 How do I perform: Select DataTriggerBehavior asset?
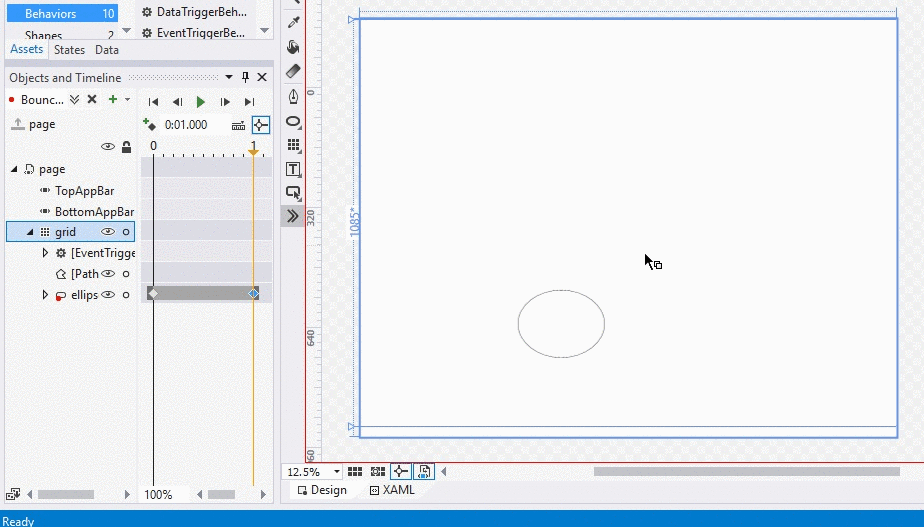click(x=194, y=12)
